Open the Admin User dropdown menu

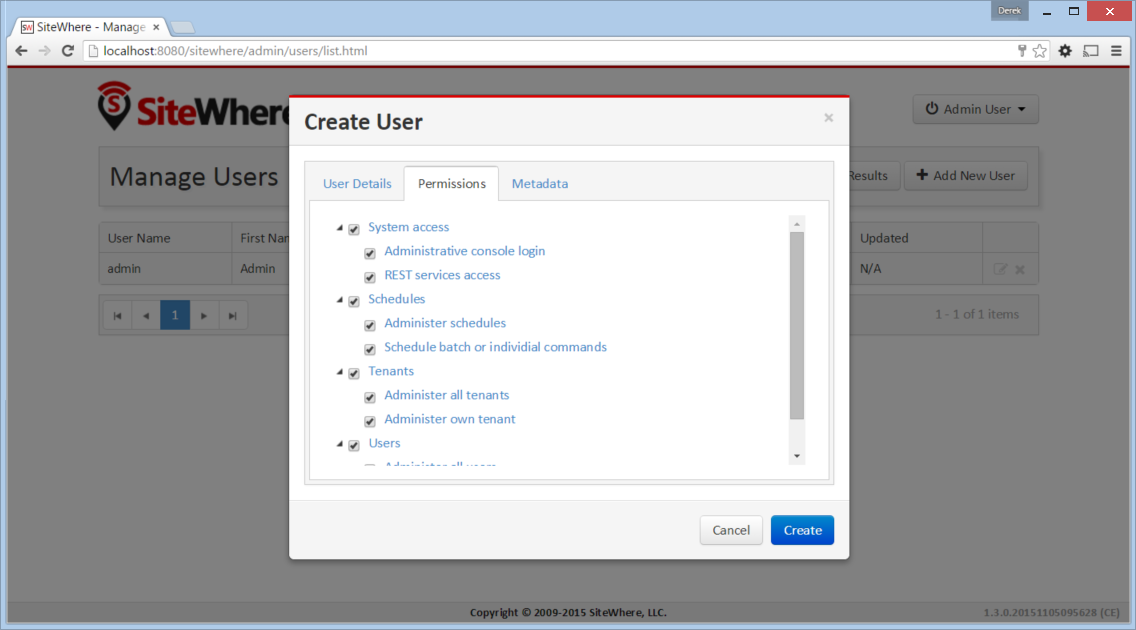[975, 109]
